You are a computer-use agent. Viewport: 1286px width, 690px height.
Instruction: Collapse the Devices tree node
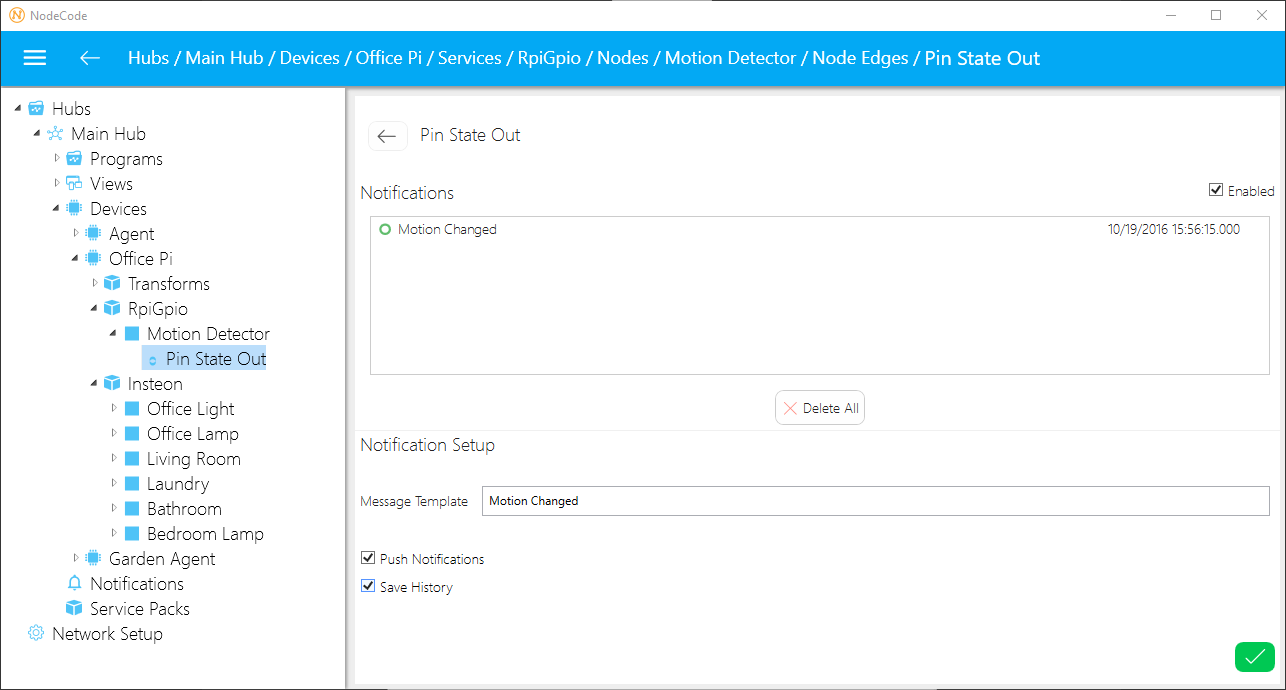tap(56, 209)
